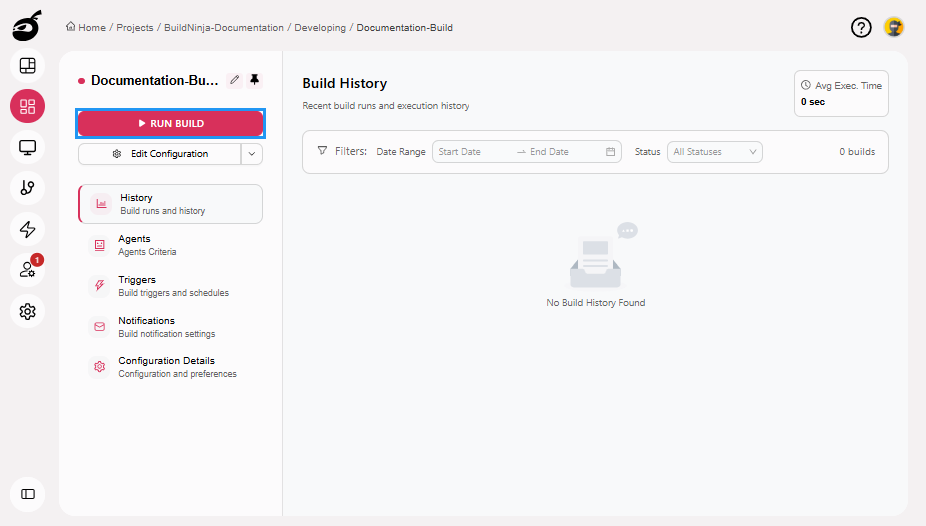Expand the Edit Configuration dropdown arrow

coord(252,154)
